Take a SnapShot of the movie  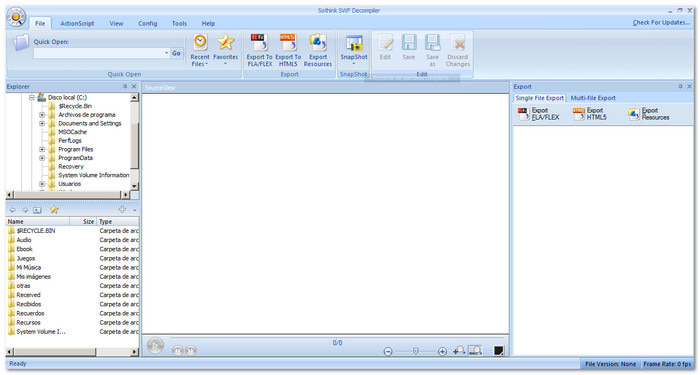(354, 50)
